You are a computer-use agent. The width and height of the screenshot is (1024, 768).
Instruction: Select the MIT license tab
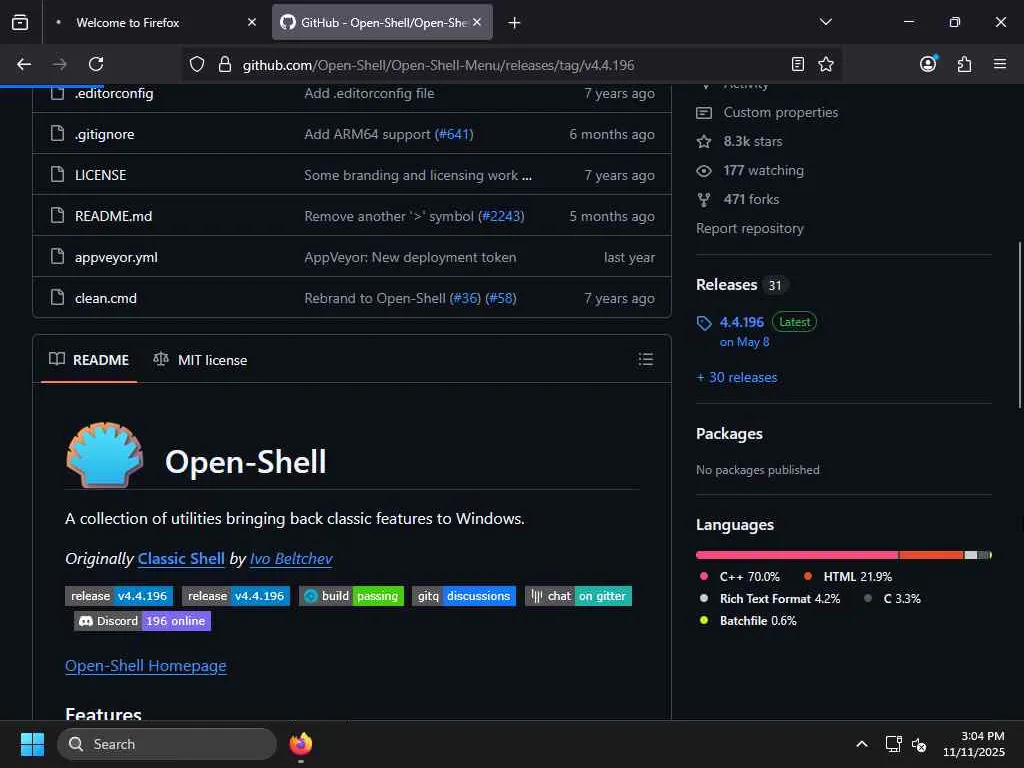tap(200, 360)
